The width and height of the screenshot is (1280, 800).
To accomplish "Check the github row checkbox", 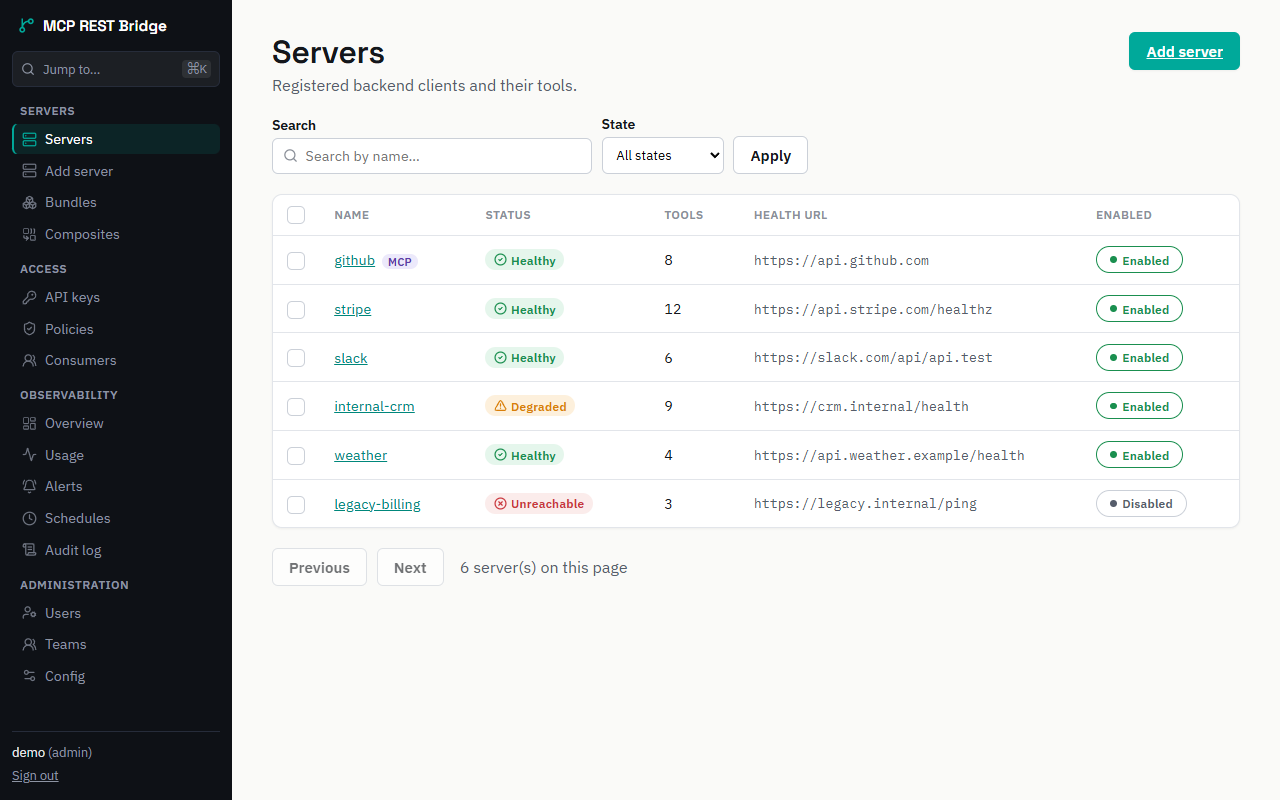I will [x=296, y=261].
